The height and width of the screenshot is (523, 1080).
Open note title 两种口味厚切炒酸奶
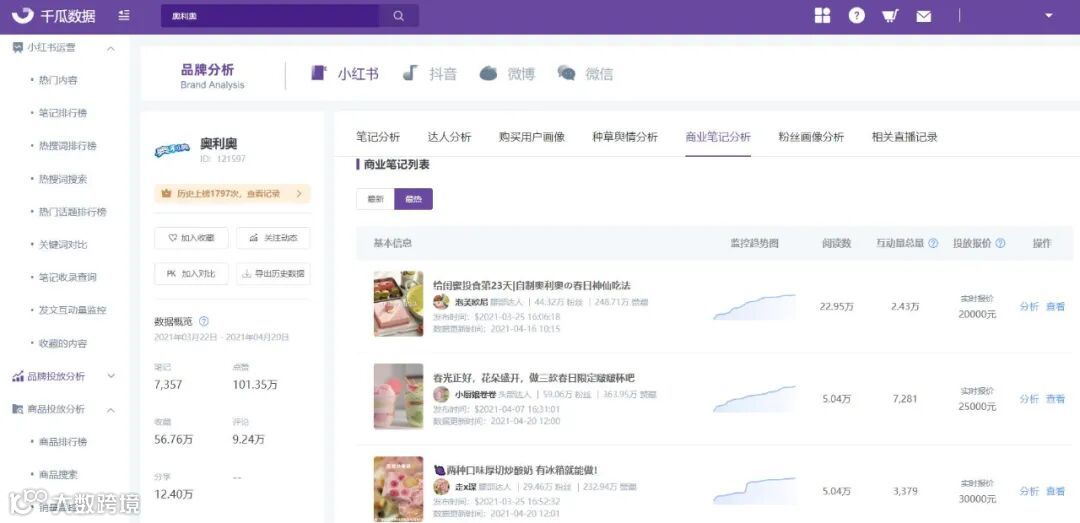coord(515,471)
